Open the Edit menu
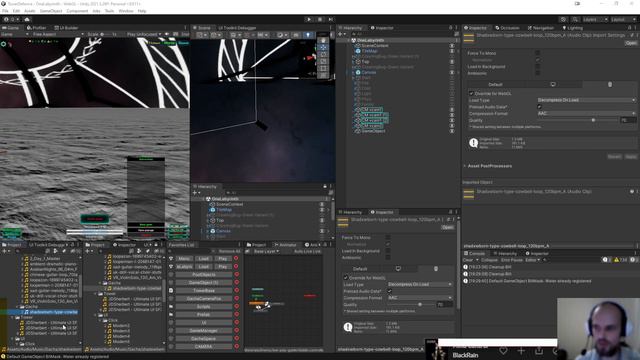The height and width of the screenshot is (360, 640). (16, 11)
